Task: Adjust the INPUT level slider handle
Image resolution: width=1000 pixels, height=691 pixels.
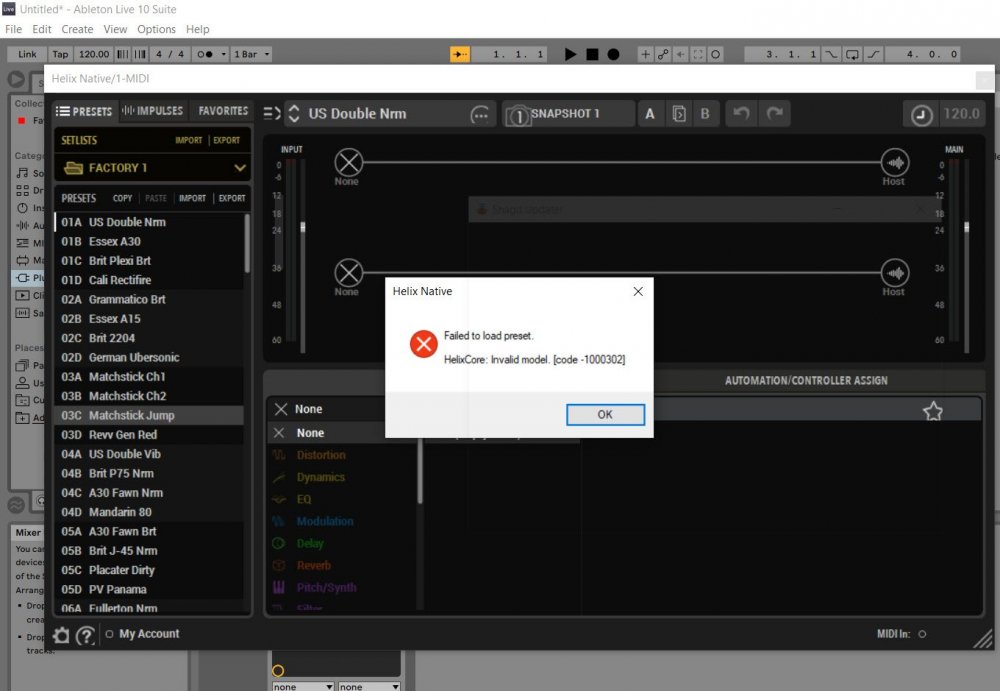Action: coord(303,227)
